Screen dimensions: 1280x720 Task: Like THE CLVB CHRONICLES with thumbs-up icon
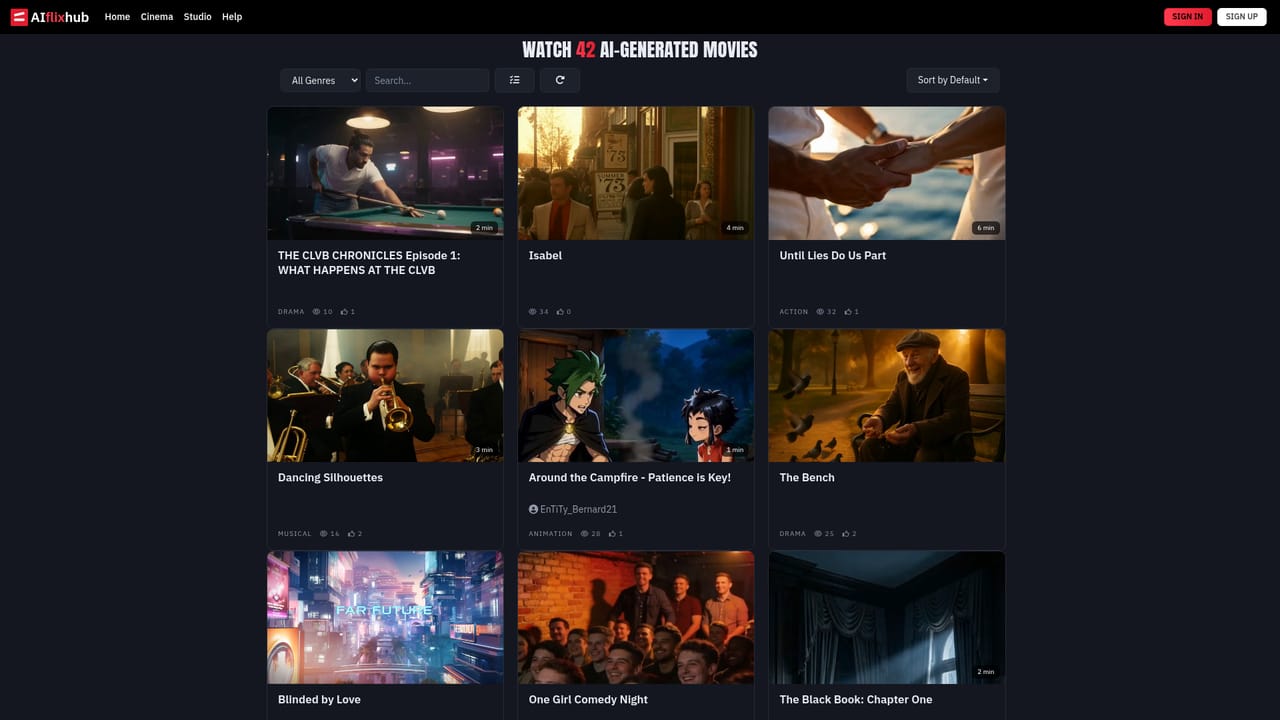tap(344, 312)
